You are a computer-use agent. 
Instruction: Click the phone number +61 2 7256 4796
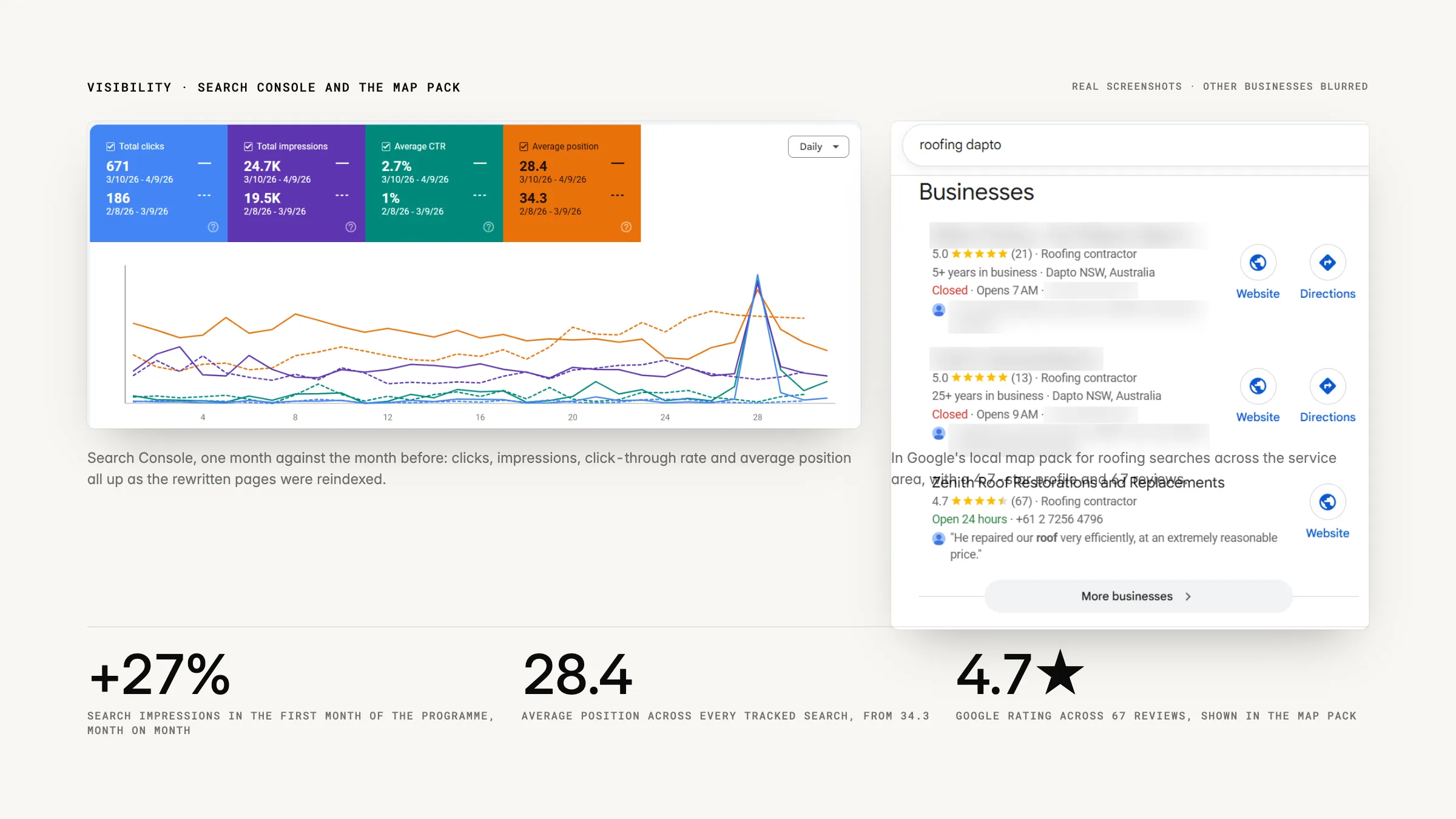click(1059, 519)
